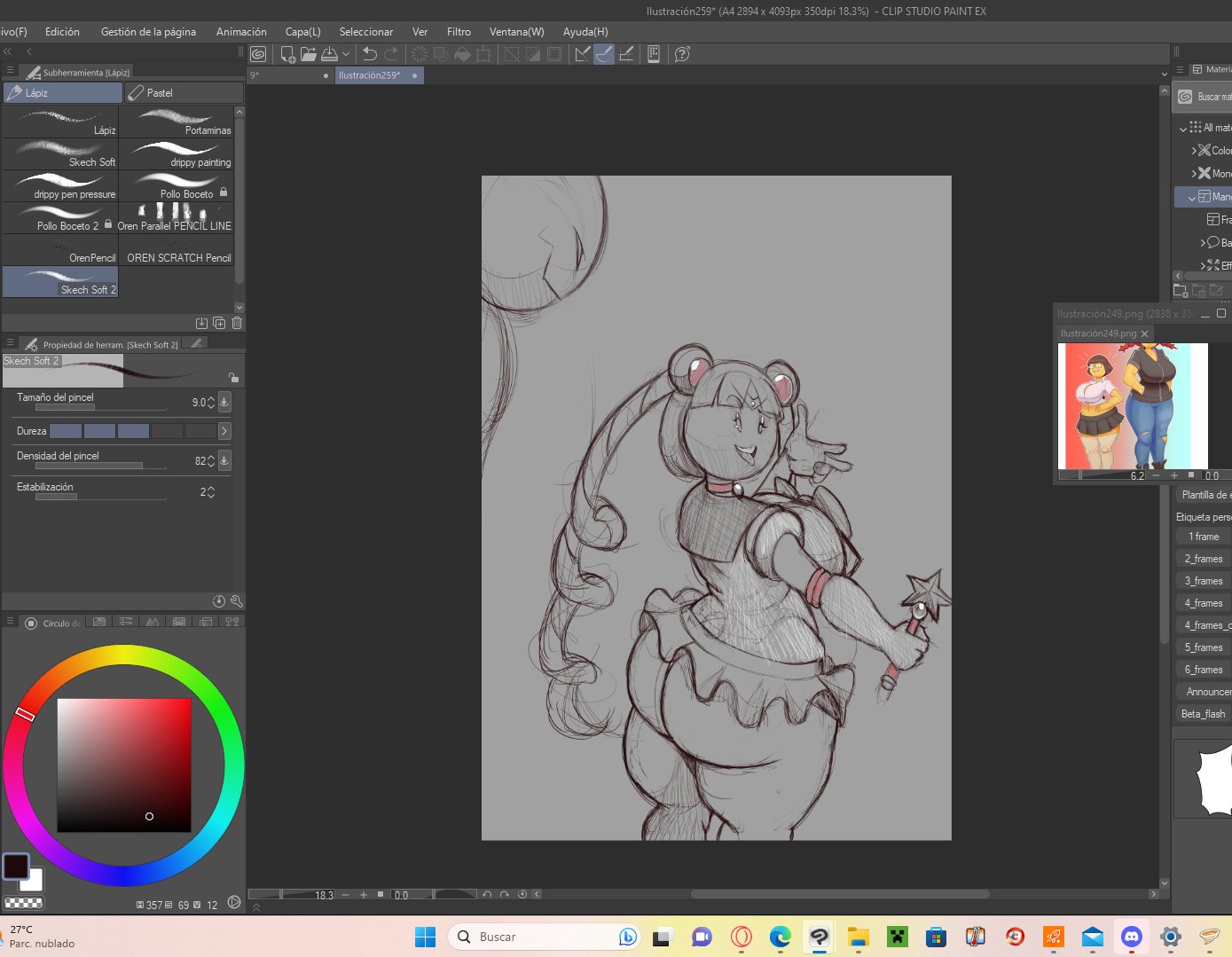Open the Animación menu
1232x957 pixels.
(x=241, y=32)
